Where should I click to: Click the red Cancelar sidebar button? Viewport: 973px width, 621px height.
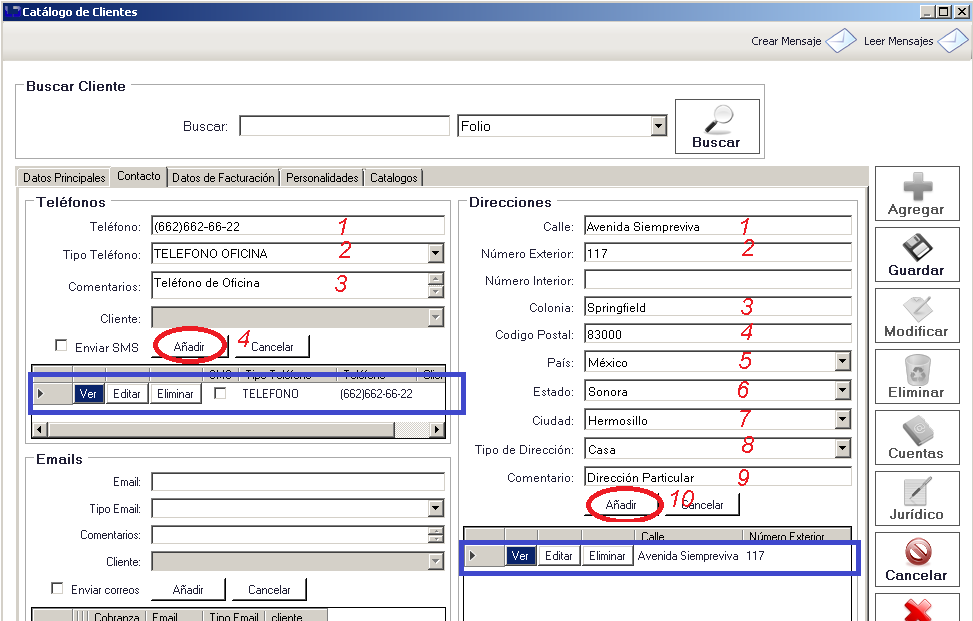tap(917, 559)
